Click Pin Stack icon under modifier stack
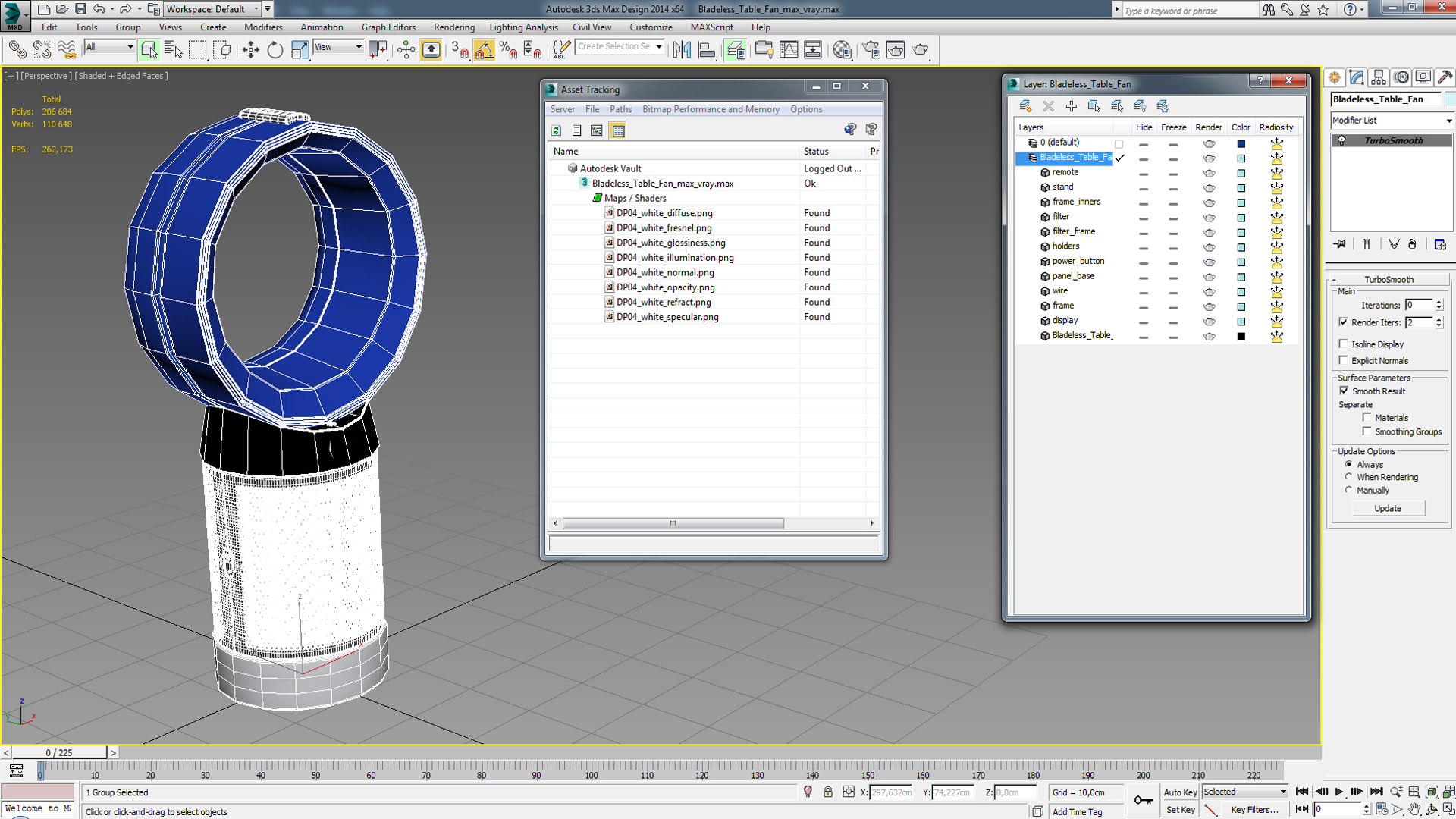 coord(1340,244)
